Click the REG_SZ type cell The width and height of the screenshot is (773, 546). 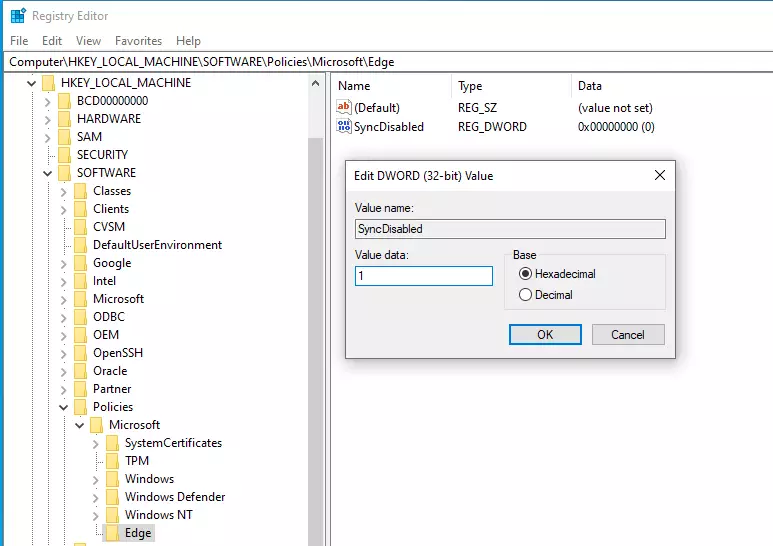pos(477,107)
